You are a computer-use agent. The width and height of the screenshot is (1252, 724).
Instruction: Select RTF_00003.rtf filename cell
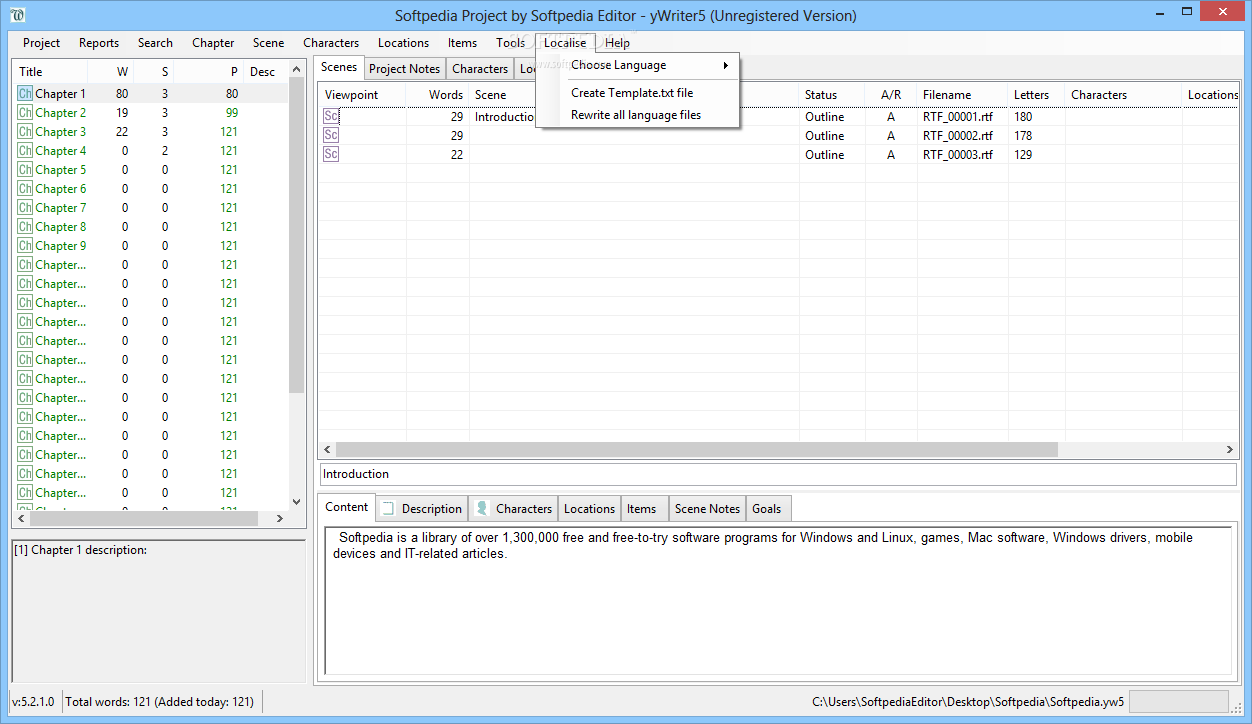[x=957, y=155]
